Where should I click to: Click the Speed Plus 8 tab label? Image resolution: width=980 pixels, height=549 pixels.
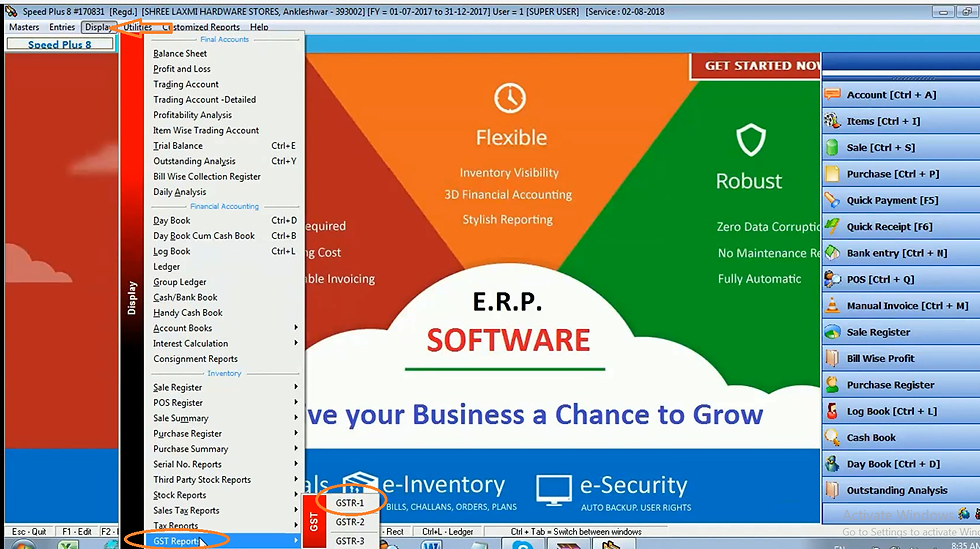click(59, 44)
